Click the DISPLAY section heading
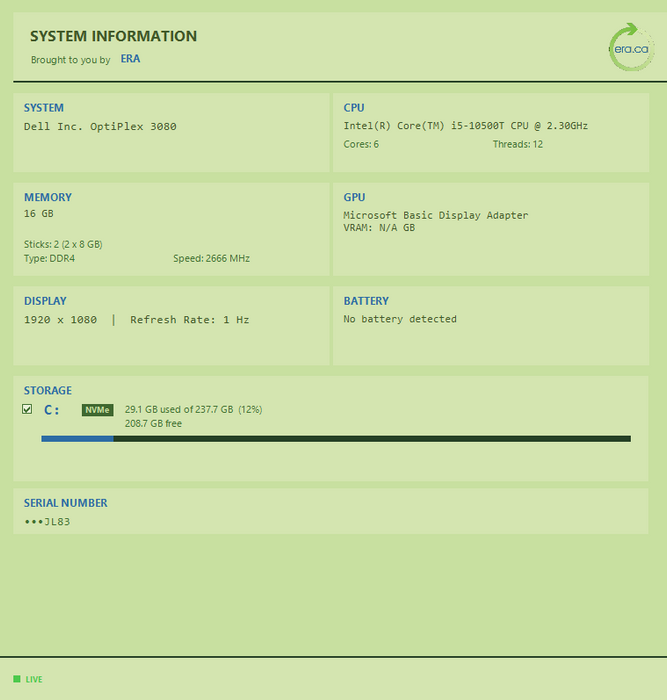The height and width of the screenshot is (700, 667). (45, 301)
